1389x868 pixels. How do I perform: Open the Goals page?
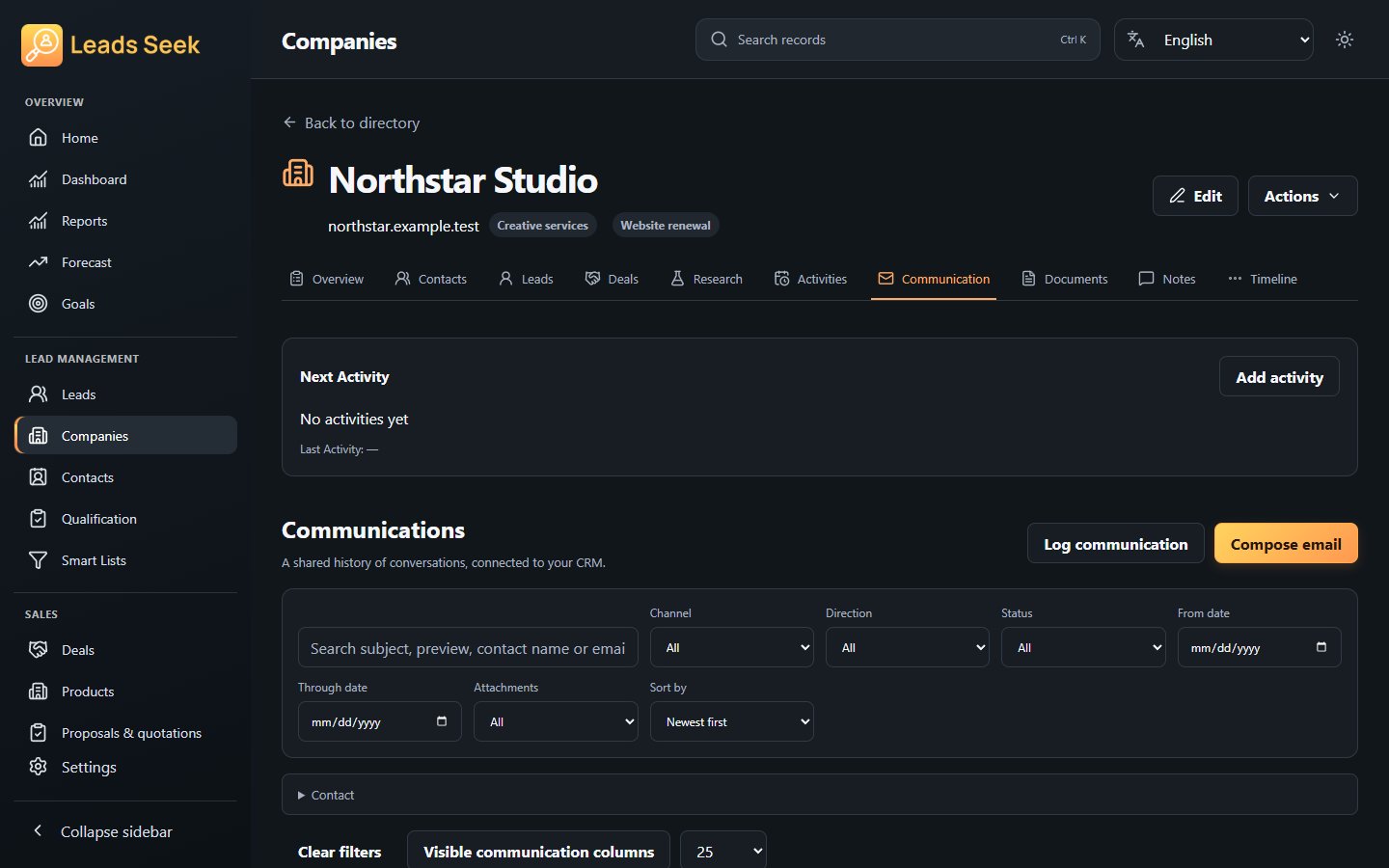pos(125,304)
